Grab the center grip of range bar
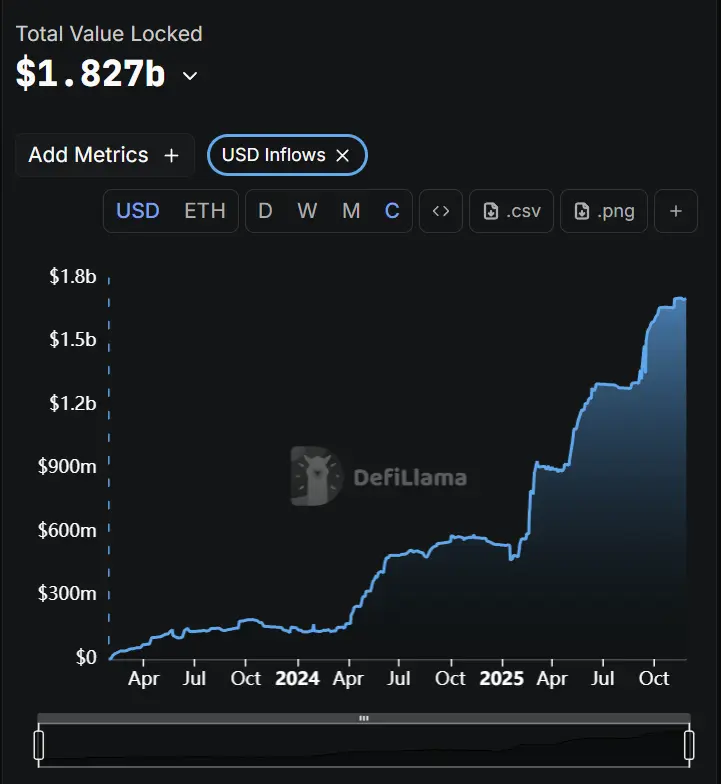The height and width of the screenshot is (784, 721). coord(364,718)
